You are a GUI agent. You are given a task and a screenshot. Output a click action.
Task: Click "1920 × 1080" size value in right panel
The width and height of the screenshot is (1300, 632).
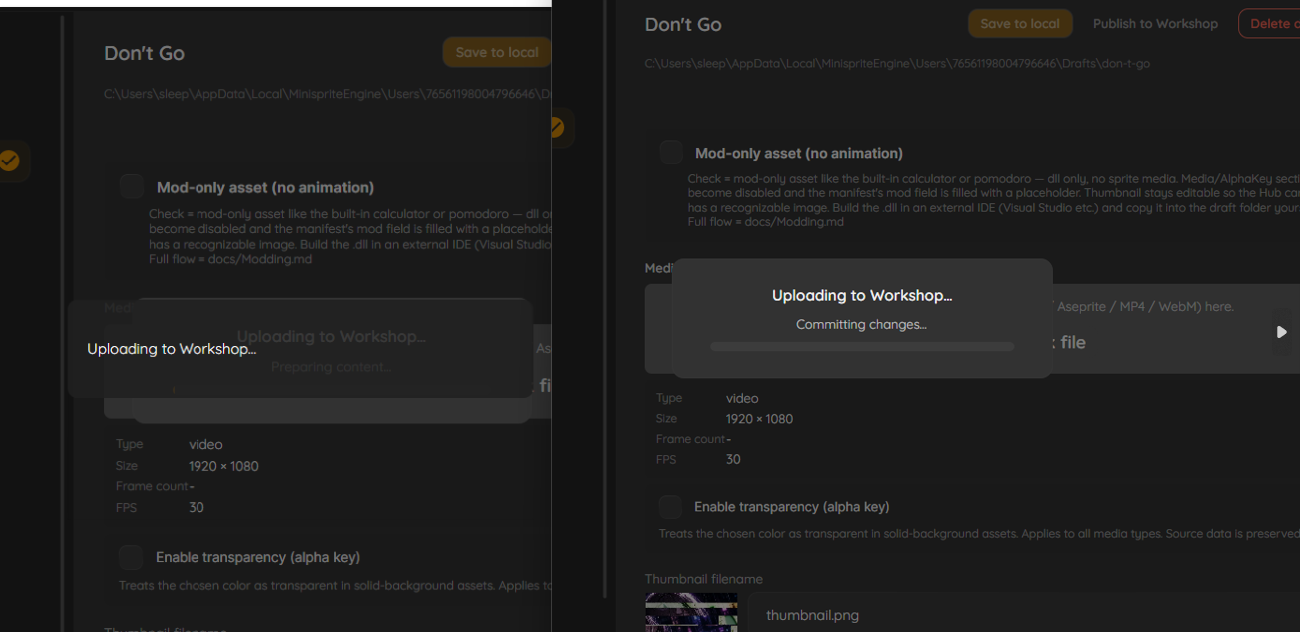[x=759, y=419]
